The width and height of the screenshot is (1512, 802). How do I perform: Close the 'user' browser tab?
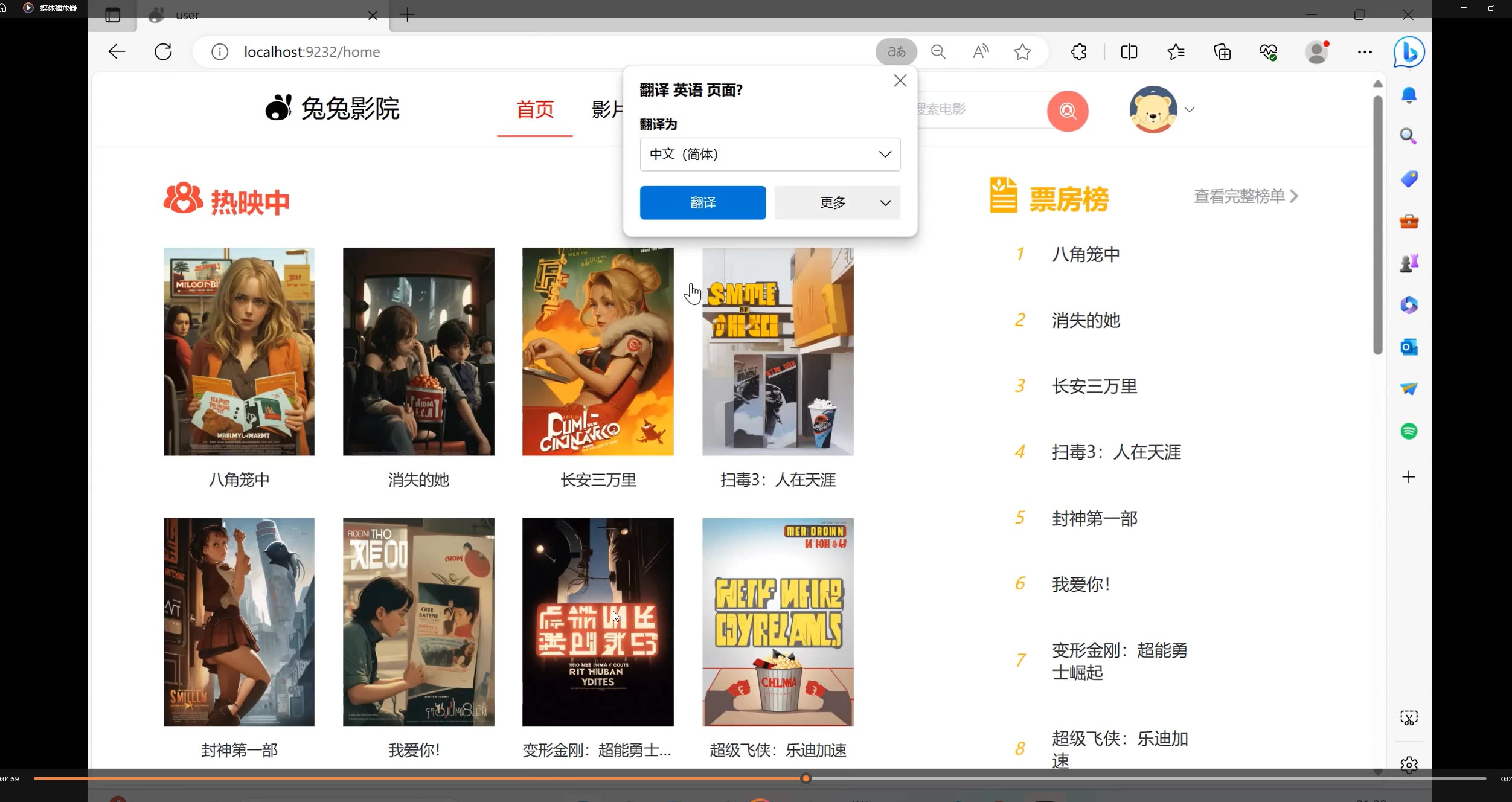coord(373,15)
